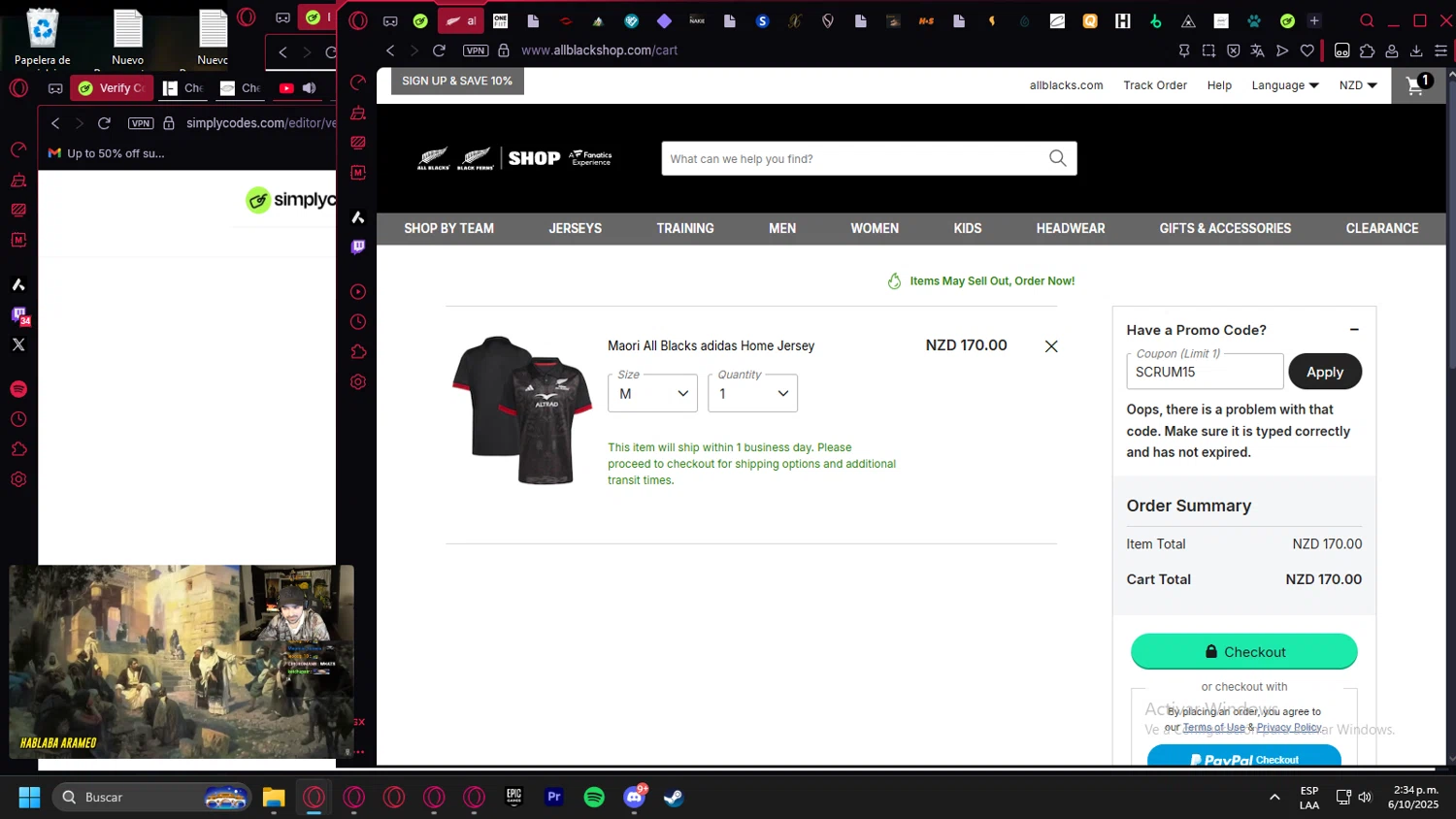The image size is (1456, 819).
Task: Expand the Size dropdown showing M
Action: (x=652, y=393)
